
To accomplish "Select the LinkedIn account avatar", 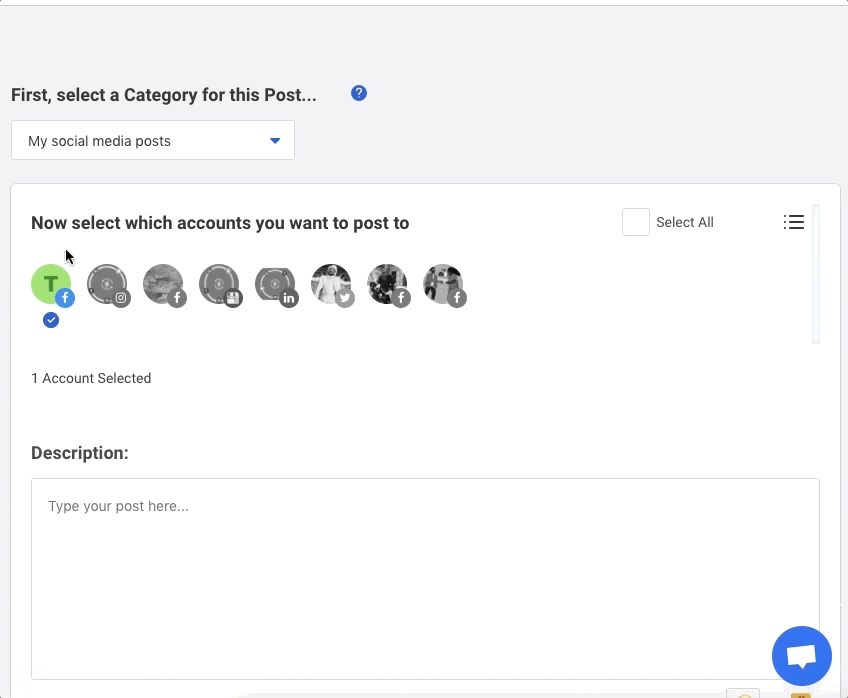I will click(x=276, y=285).
